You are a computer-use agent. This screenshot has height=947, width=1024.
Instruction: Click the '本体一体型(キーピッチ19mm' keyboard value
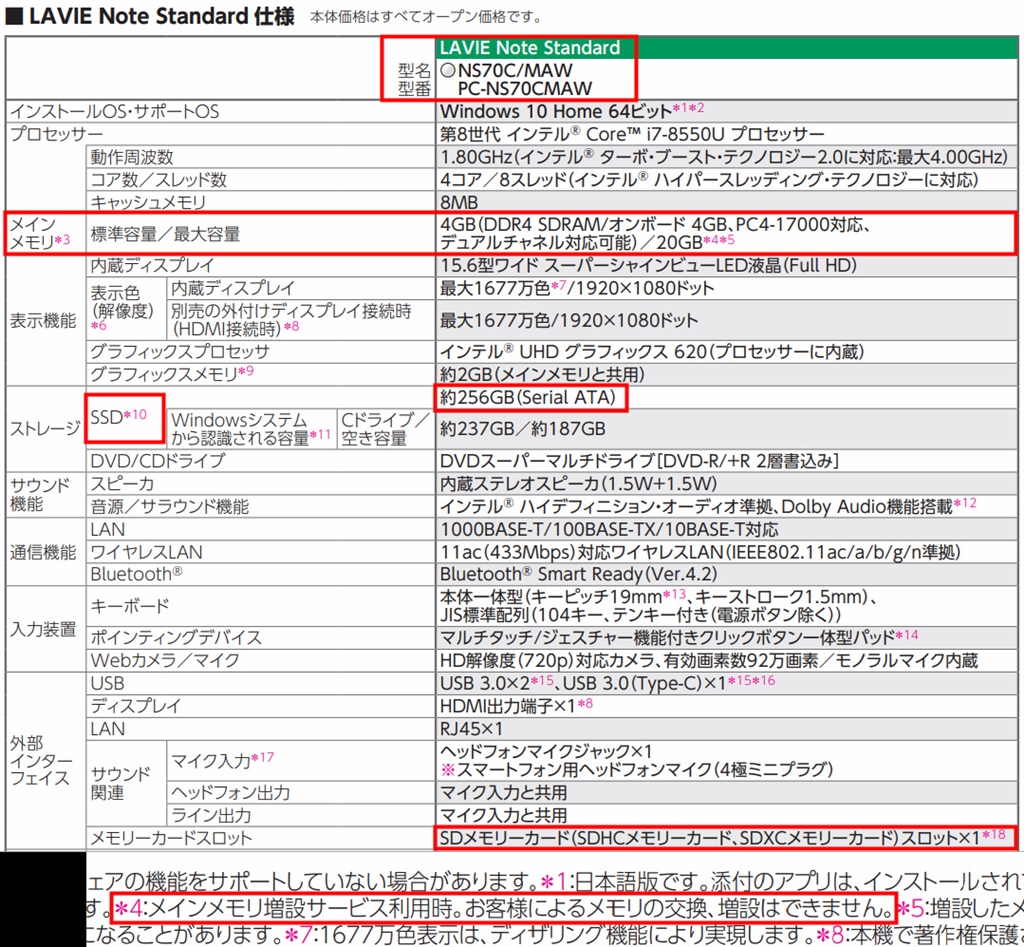click(551, 596)
